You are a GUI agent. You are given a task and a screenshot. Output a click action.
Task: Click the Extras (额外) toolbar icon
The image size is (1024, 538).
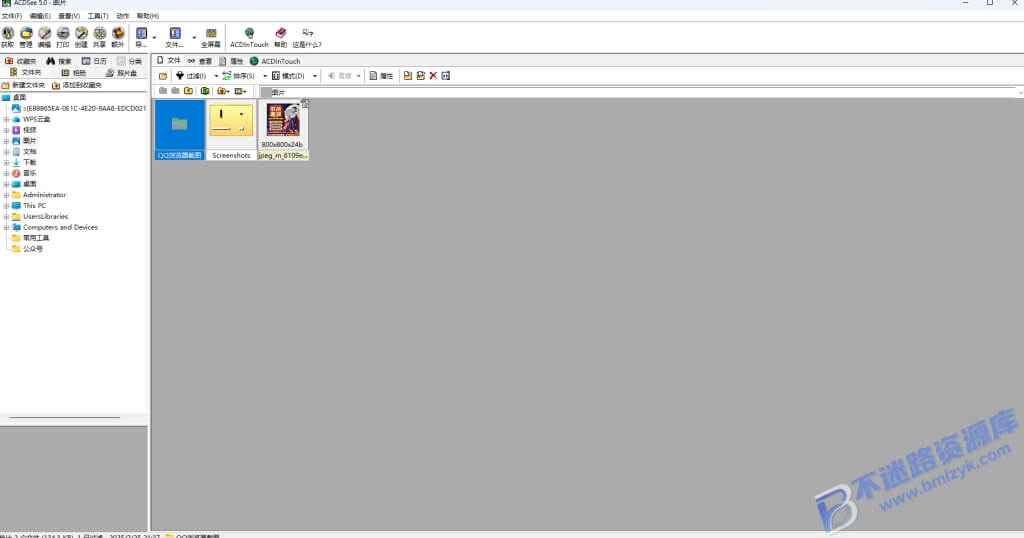[x=118, y=37]
